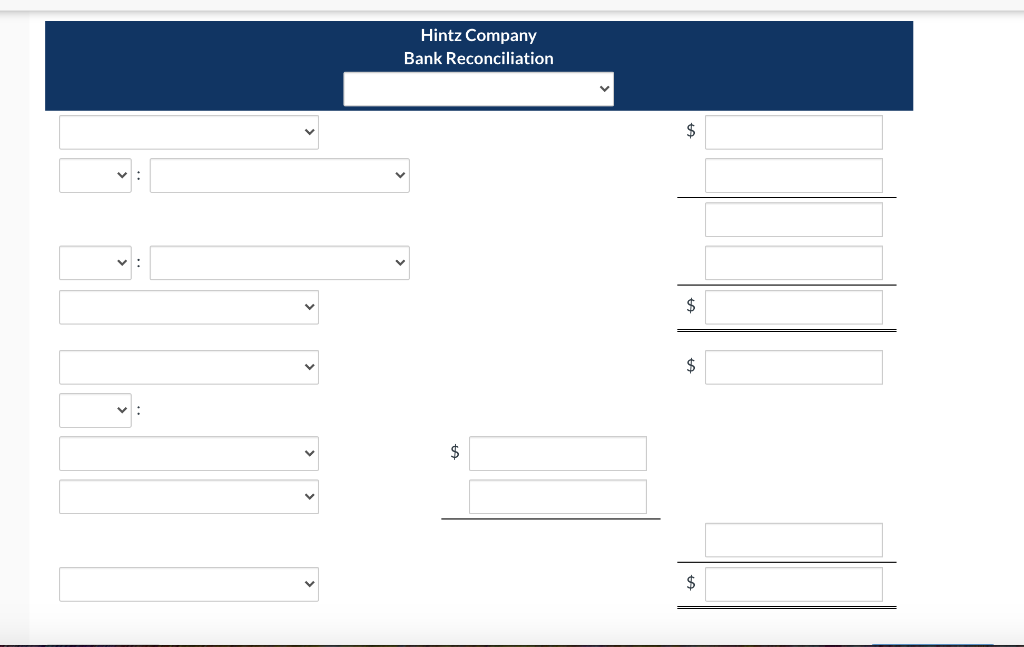Open the date dropdown in the blue header
The width and height of the screenshot is (1024, 647).
click(x=478, y=88)
